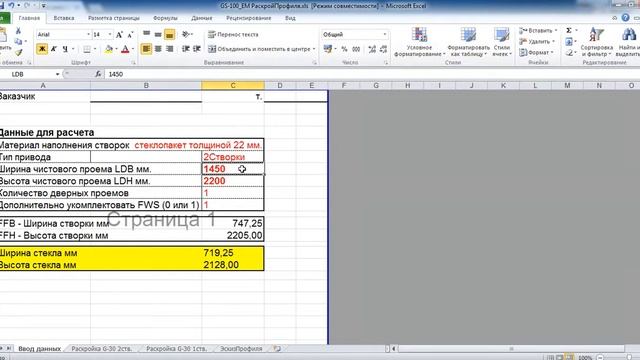This screenshot has height=360, width=640.
Task: Open the Font group dialog launcher
Action: 133,62
